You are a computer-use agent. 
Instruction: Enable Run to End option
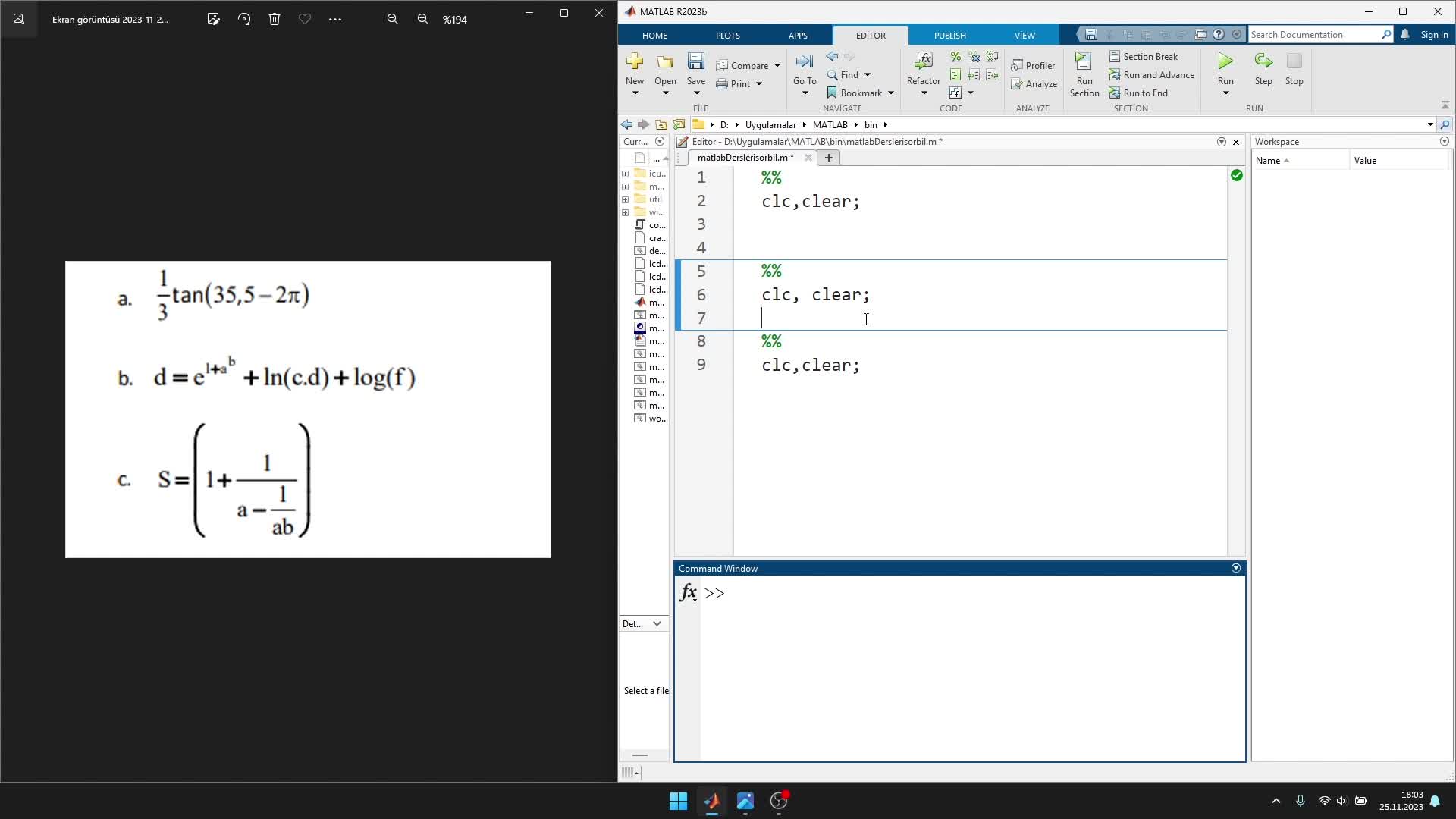point(1144,93)
